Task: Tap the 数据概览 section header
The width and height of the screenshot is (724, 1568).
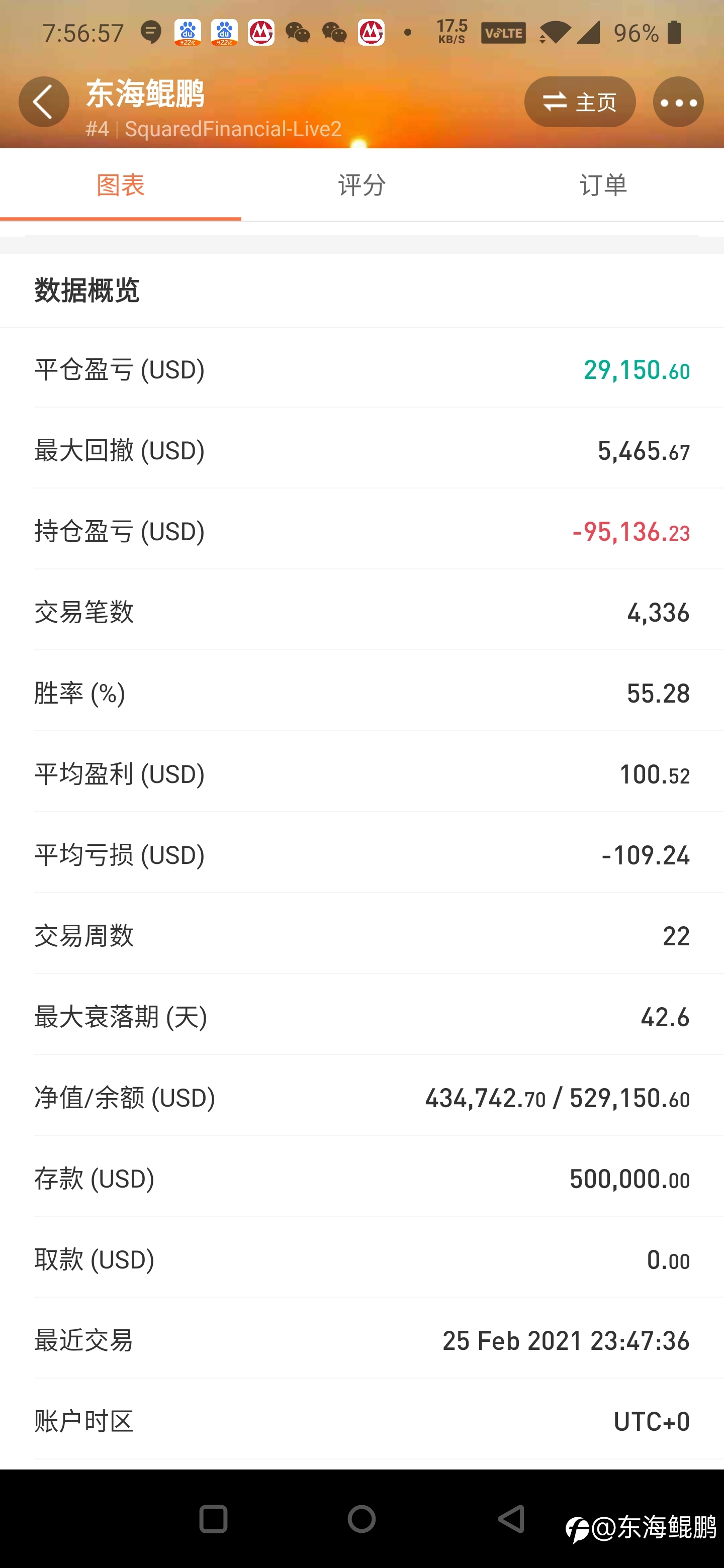Action: coord(87,290)
